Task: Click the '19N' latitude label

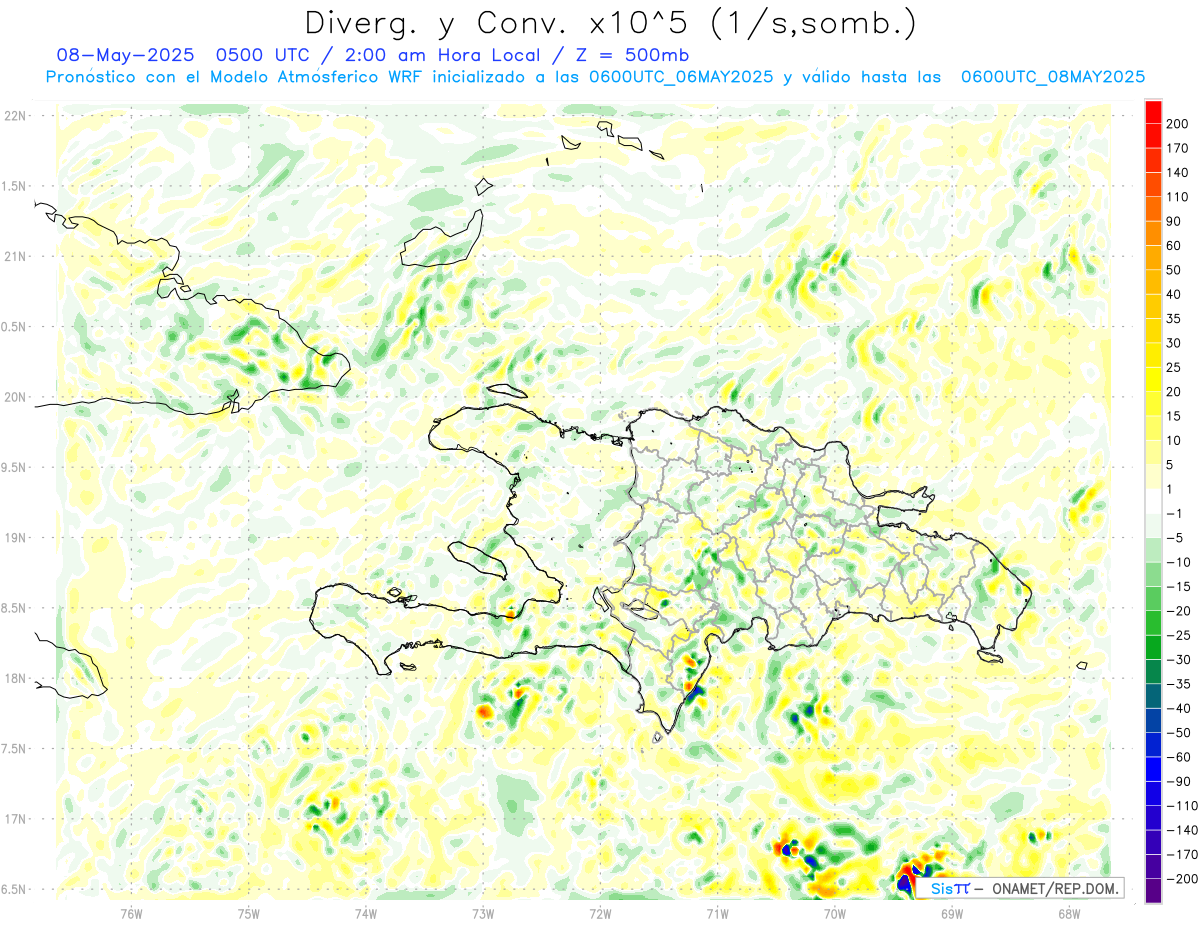Action: (x=14, y=537)
